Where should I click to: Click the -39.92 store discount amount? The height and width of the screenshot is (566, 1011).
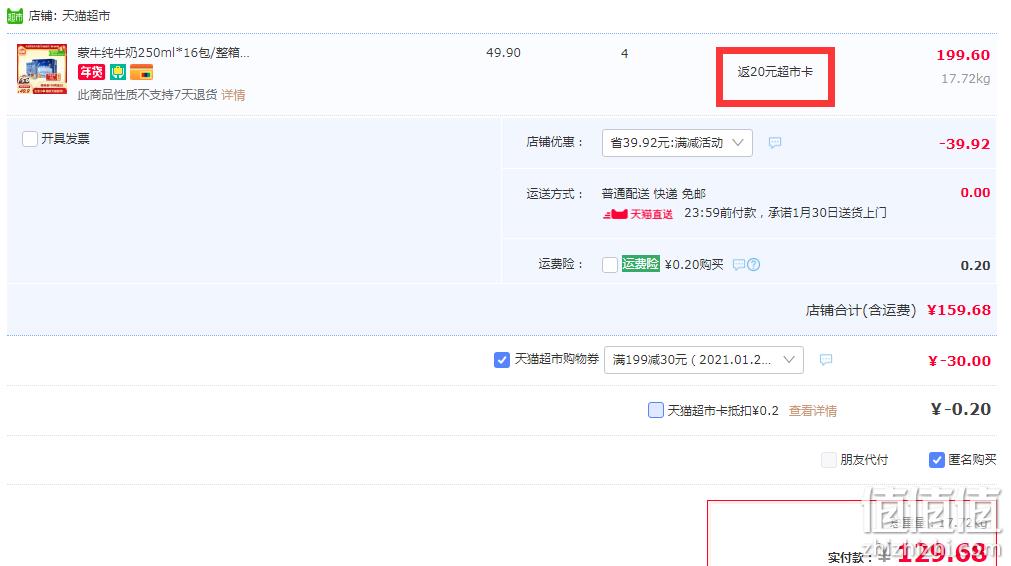pyautogui.click(x=964, y=144)
